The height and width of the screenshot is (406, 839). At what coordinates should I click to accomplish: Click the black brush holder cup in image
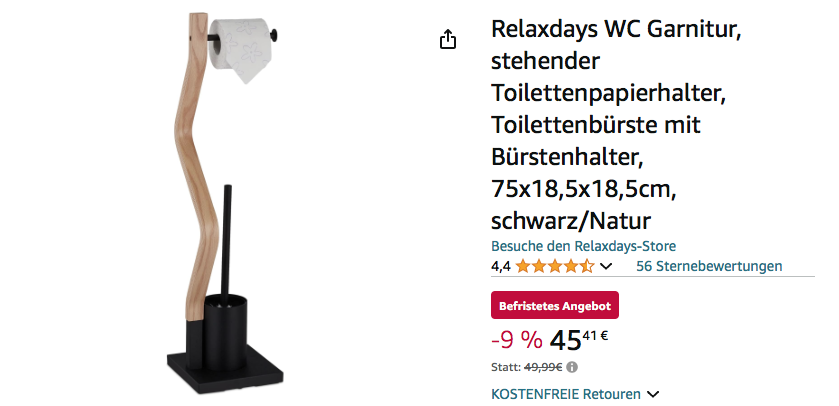(225, 331)
